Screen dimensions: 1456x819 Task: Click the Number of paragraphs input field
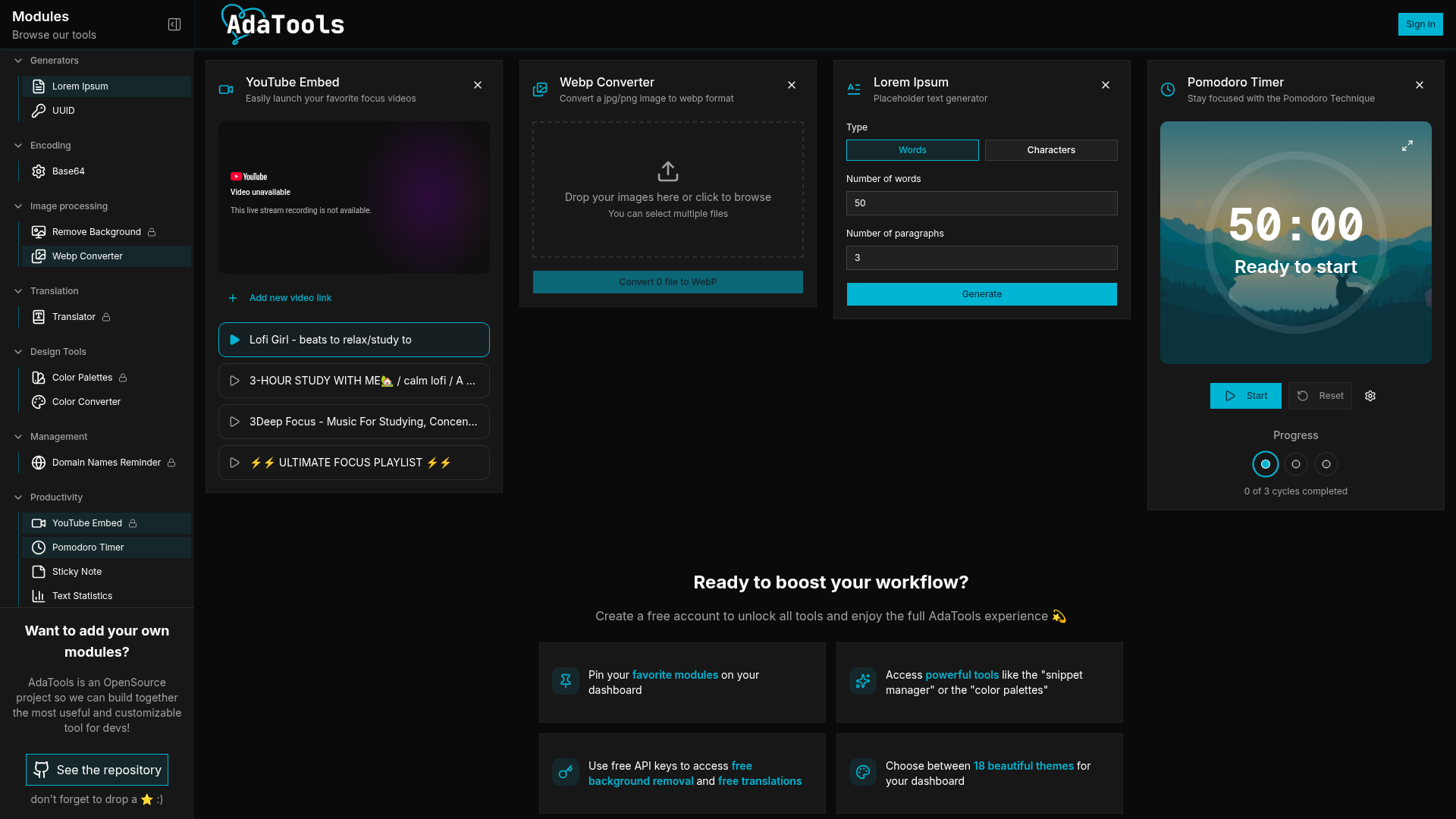click(x=982, y=258)
